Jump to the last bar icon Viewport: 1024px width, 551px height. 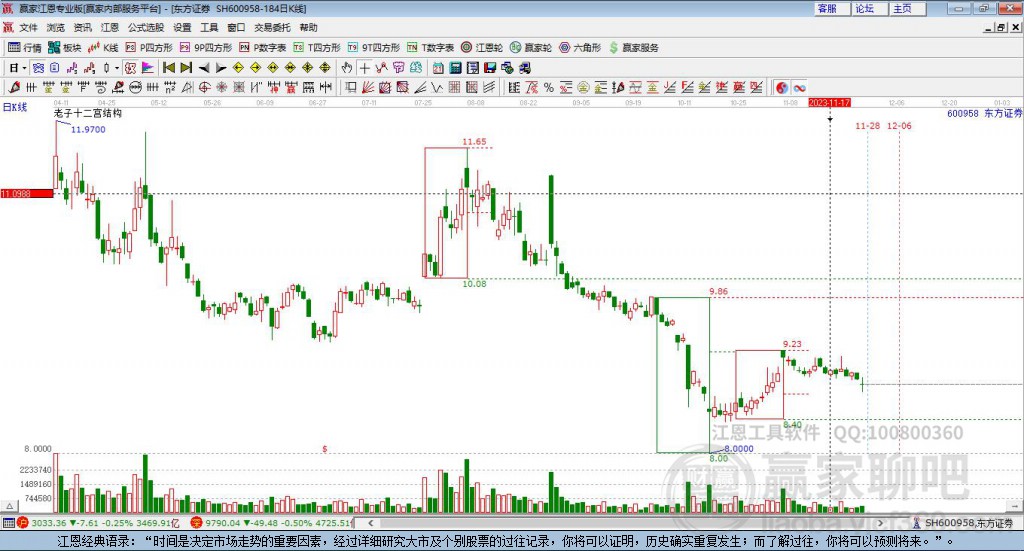[x=186, y=68]
